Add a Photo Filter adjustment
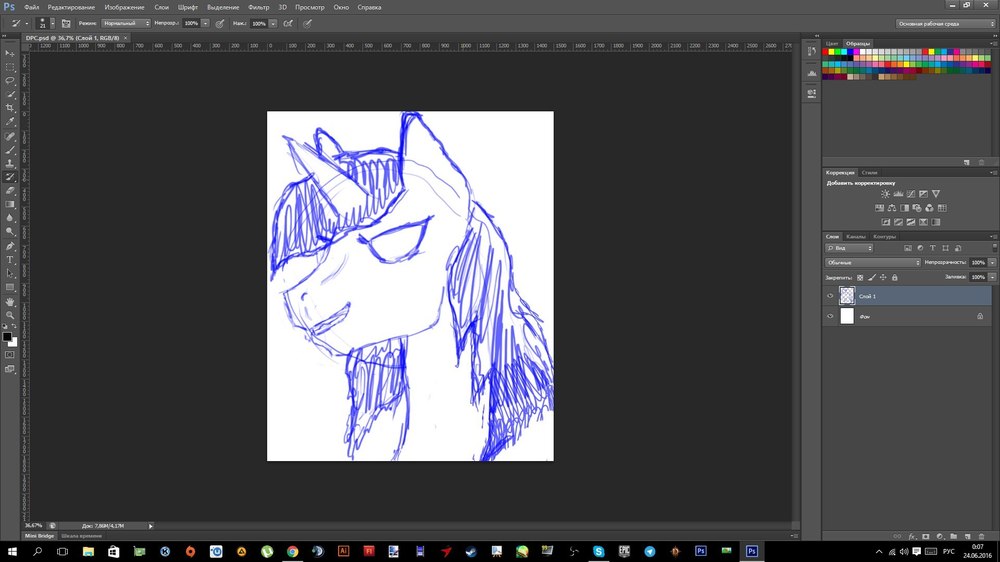 pyautogui.click(x=916, y=208)
